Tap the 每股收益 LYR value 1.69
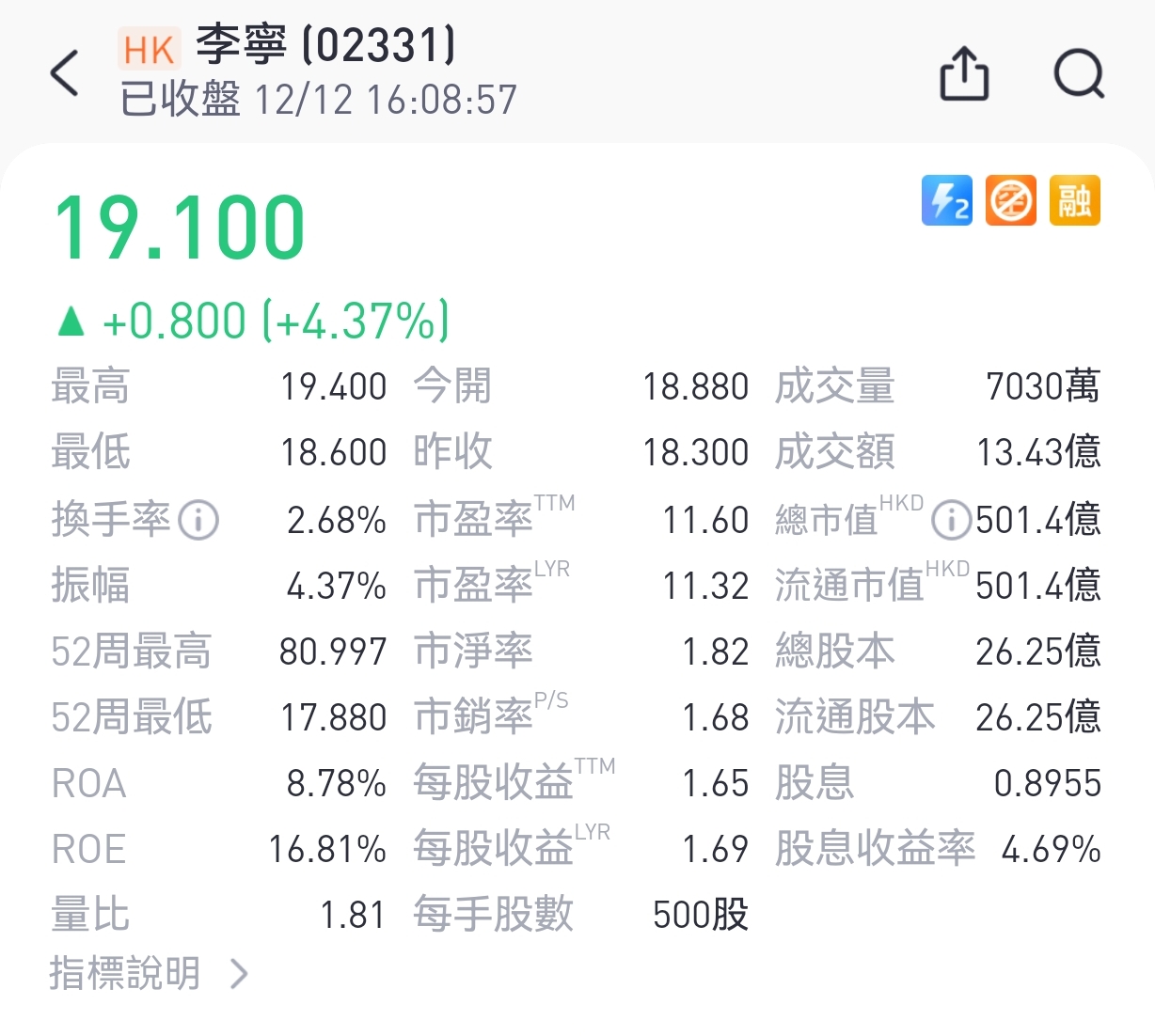 click(716, 849)
